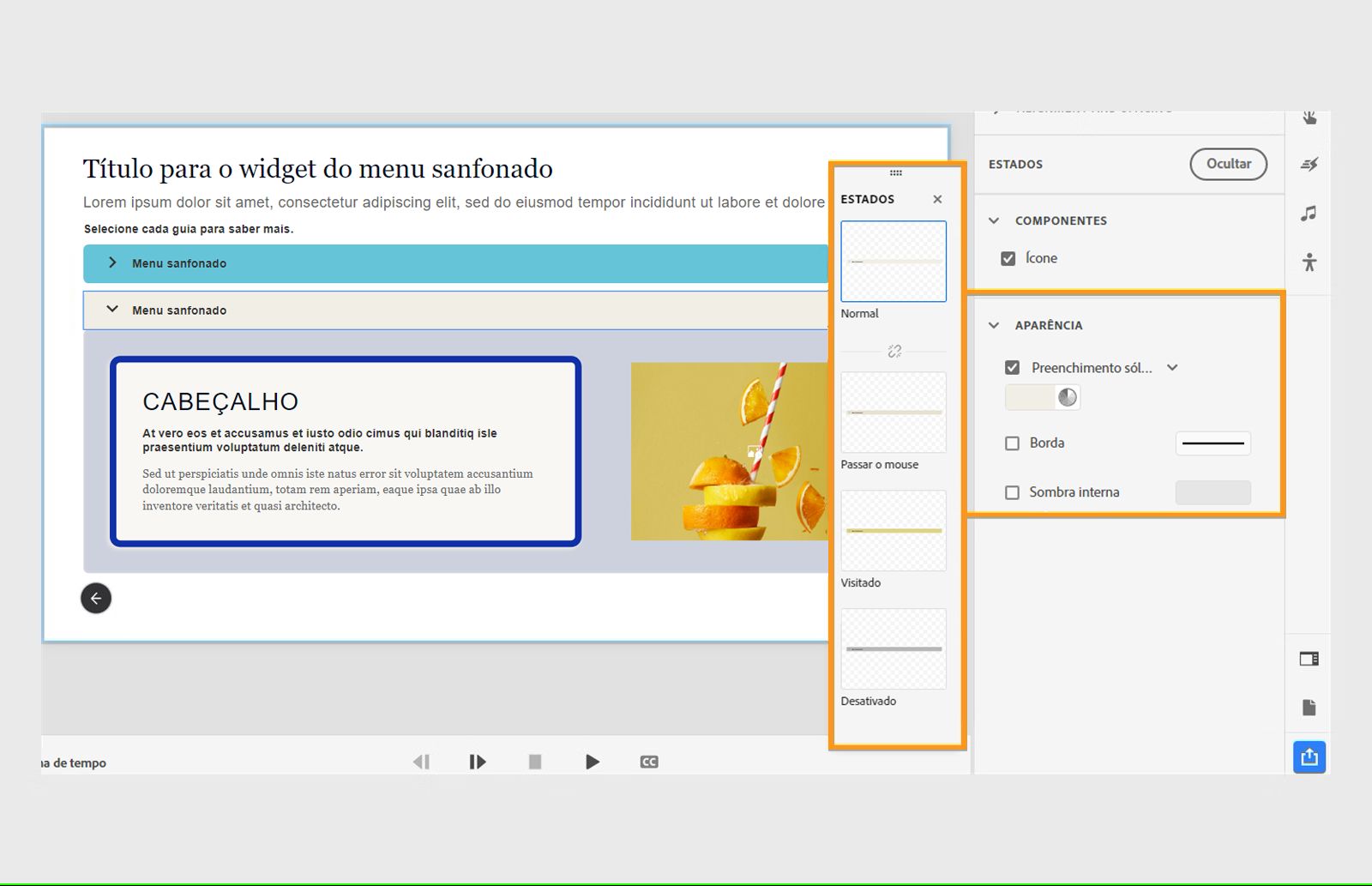Select the Desativado state in ESTADOS panel
This screenshot has width=1372, height=886.
pyautogui.click(x=893, y=649)
